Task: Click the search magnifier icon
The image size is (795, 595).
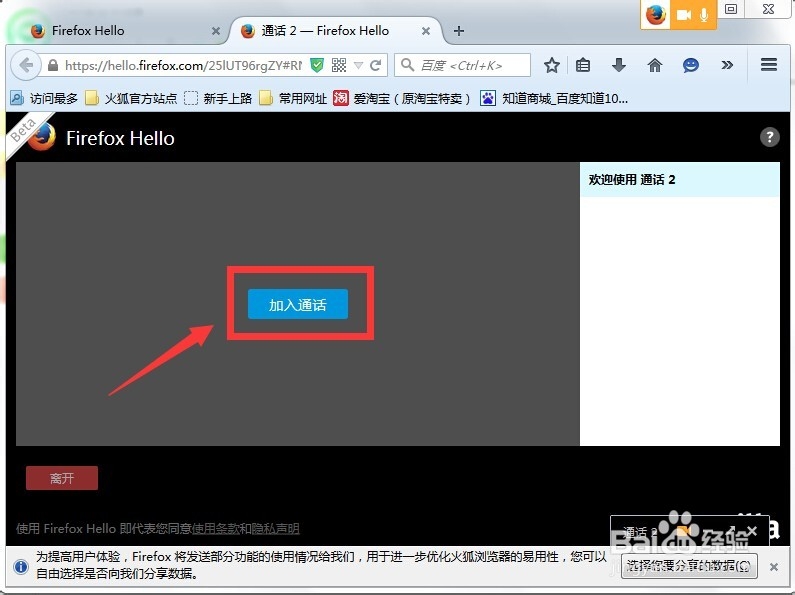Action: (407, 65)
